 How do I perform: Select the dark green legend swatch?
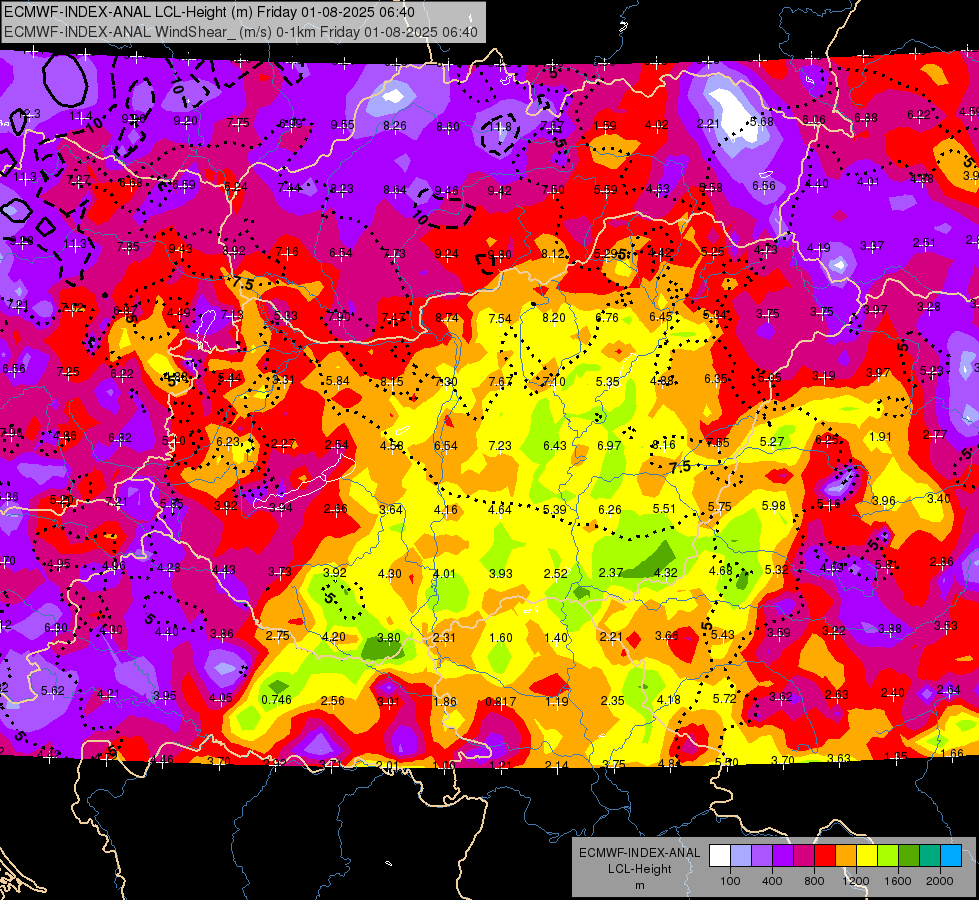(908, 856)
